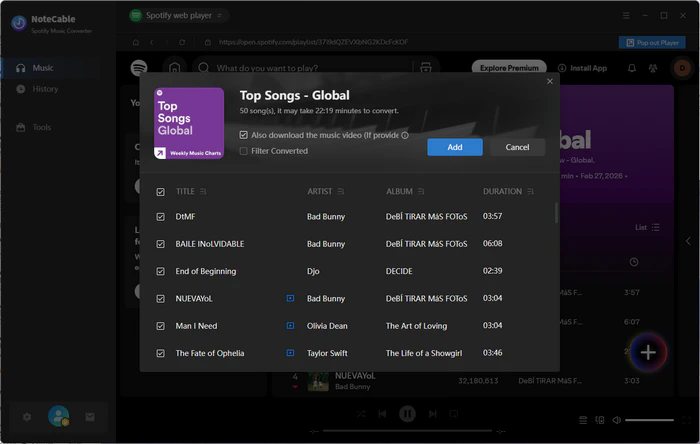Open the NoteCable hamburger menu
The height and width of the screenshot is (444, 700).
pos(626,16)
